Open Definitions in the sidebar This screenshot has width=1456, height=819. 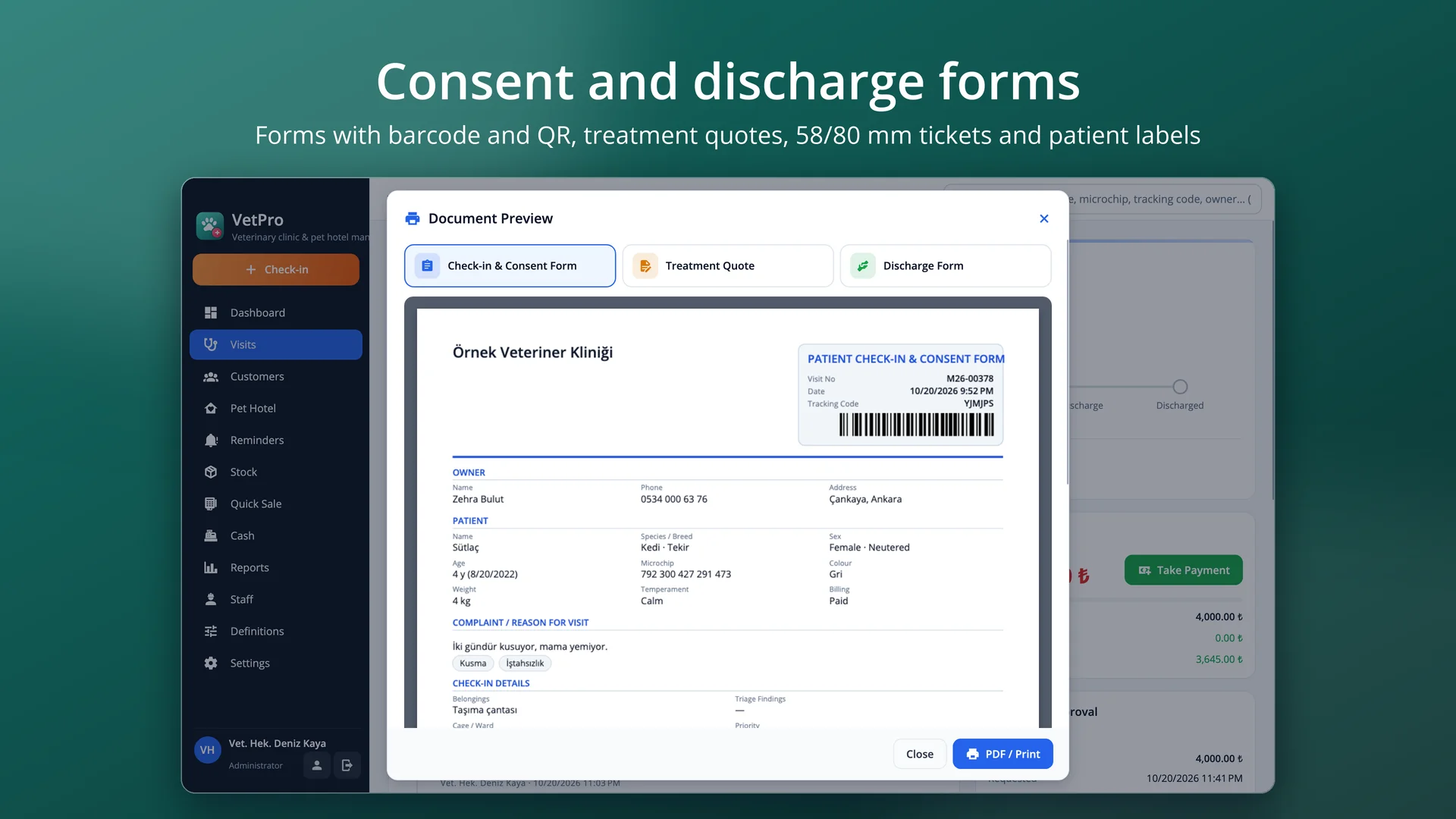(x=276, y=631)
